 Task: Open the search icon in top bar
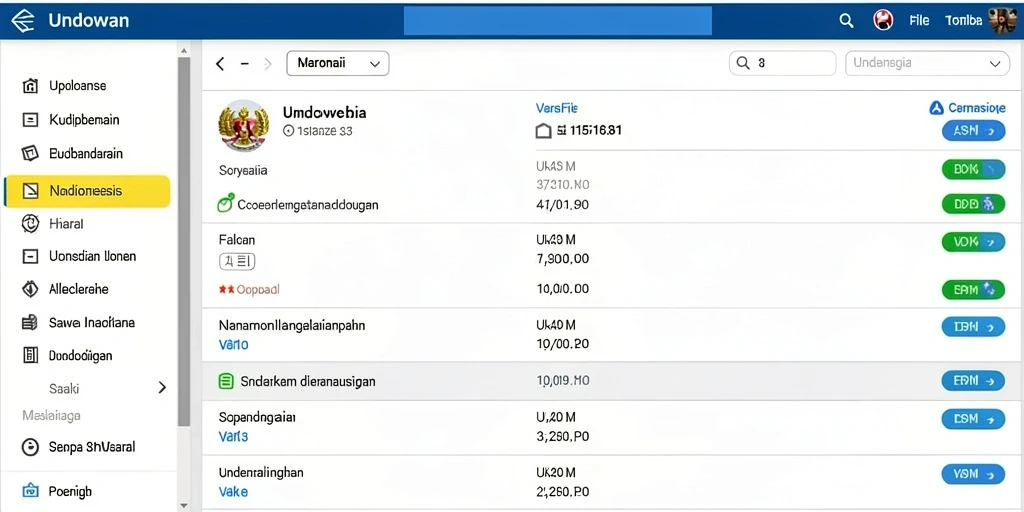846,21
